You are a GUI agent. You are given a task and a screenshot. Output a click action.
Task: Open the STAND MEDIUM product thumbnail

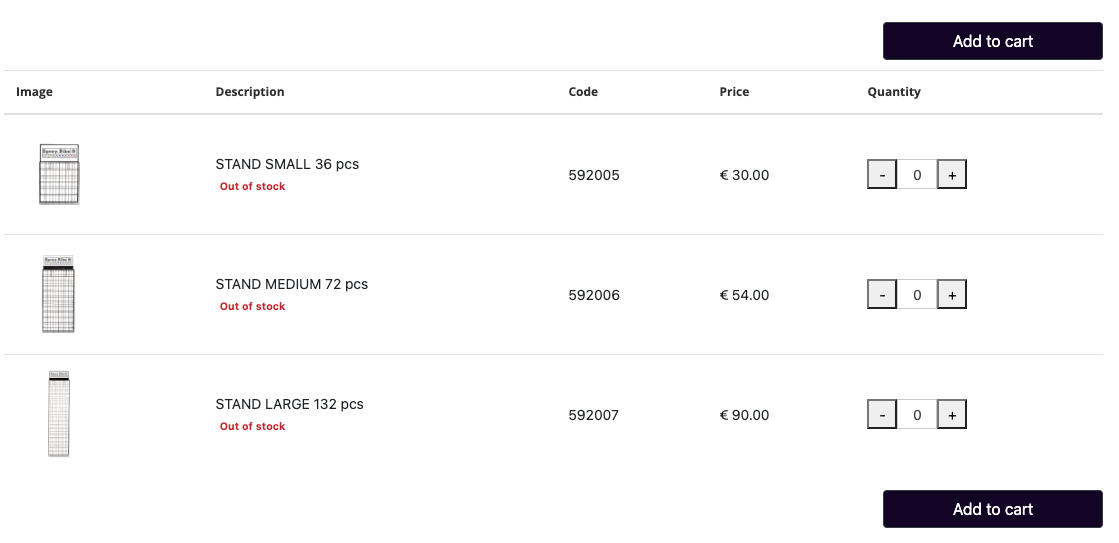pos(59,294)
